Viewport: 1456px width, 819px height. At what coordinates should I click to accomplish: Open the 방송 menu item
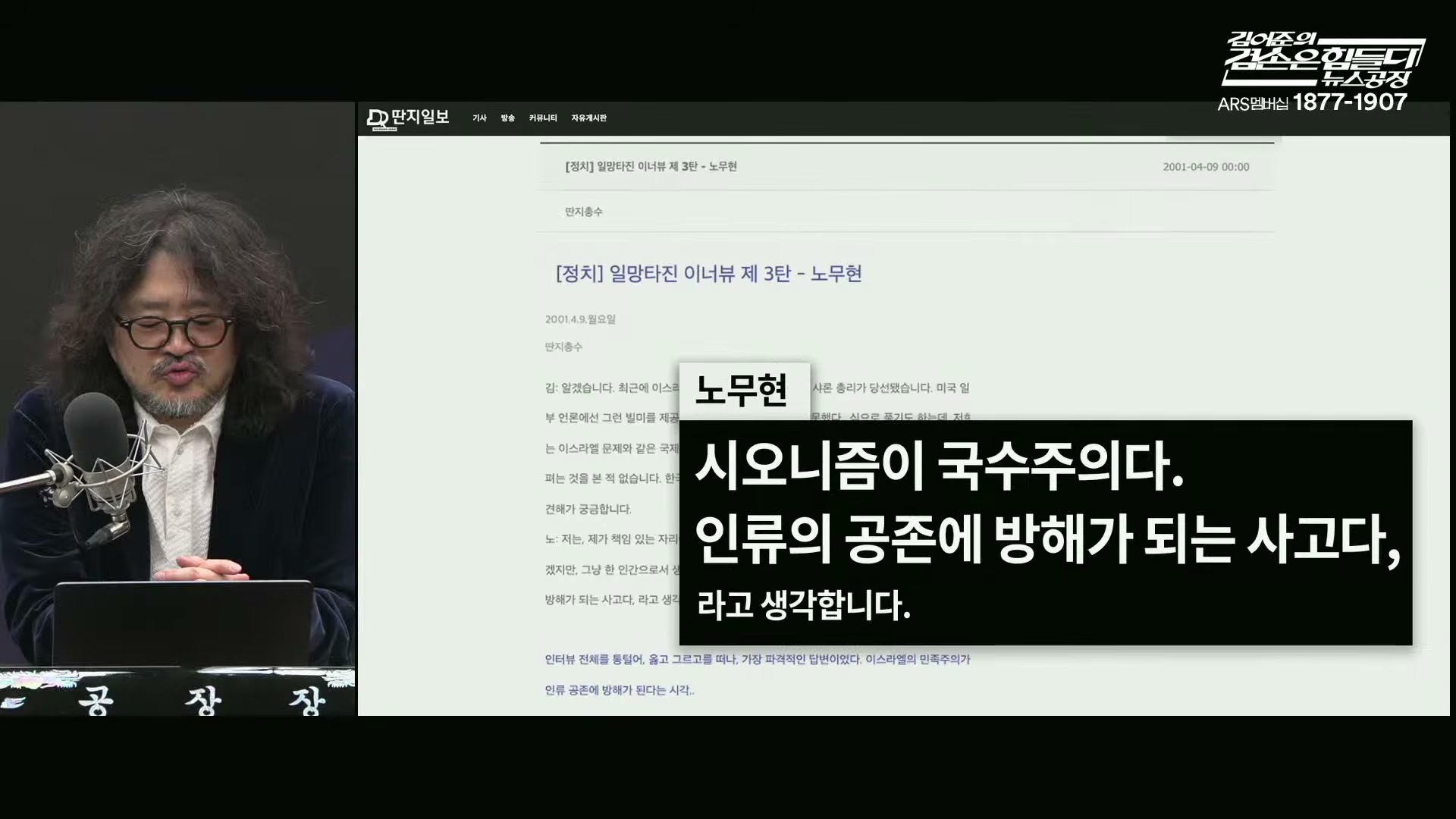[x=507, y=118]
